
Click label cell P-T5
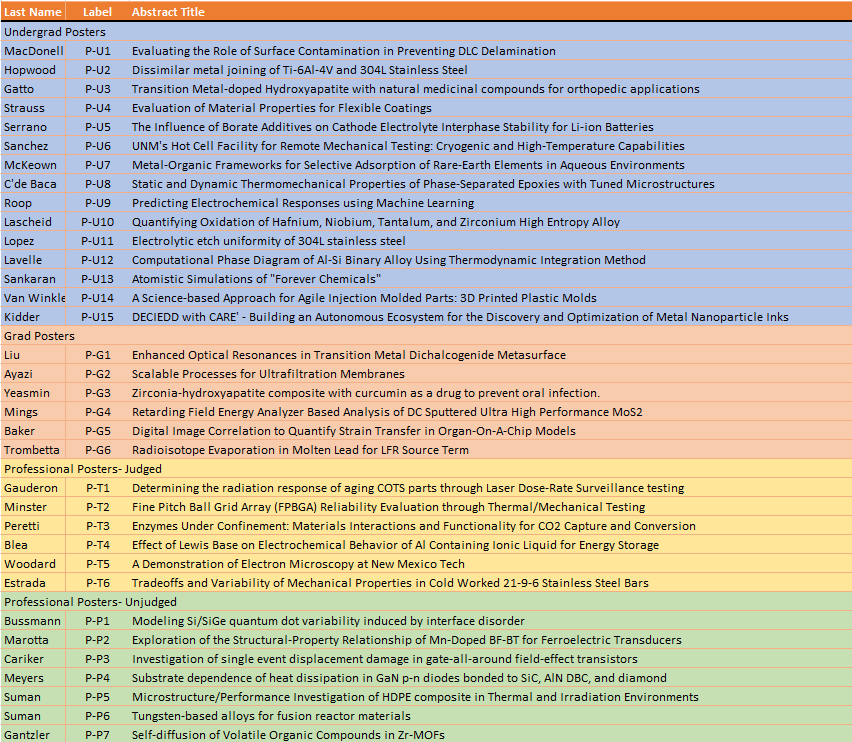(97, 564)
